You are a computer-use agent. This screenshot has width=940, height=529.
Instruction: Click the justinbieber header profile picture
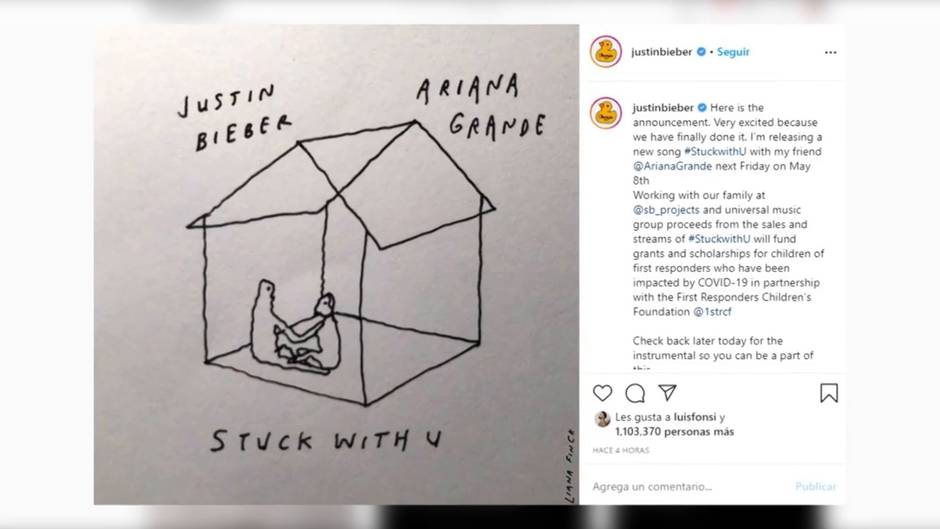coord(605,52)
